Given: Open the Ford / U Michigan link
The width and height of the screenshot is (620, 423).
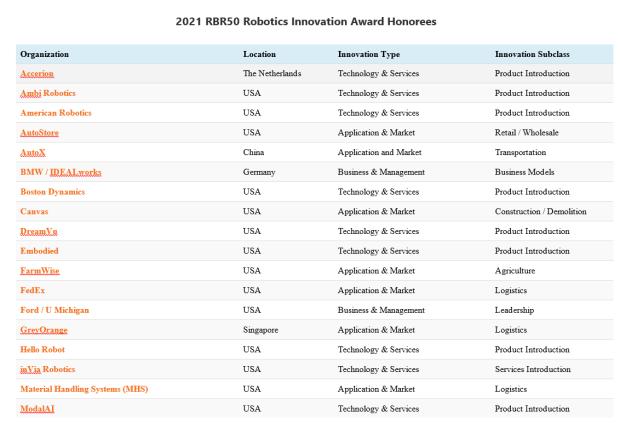Looking at the screenshot, I should click(x=54, y=310).
